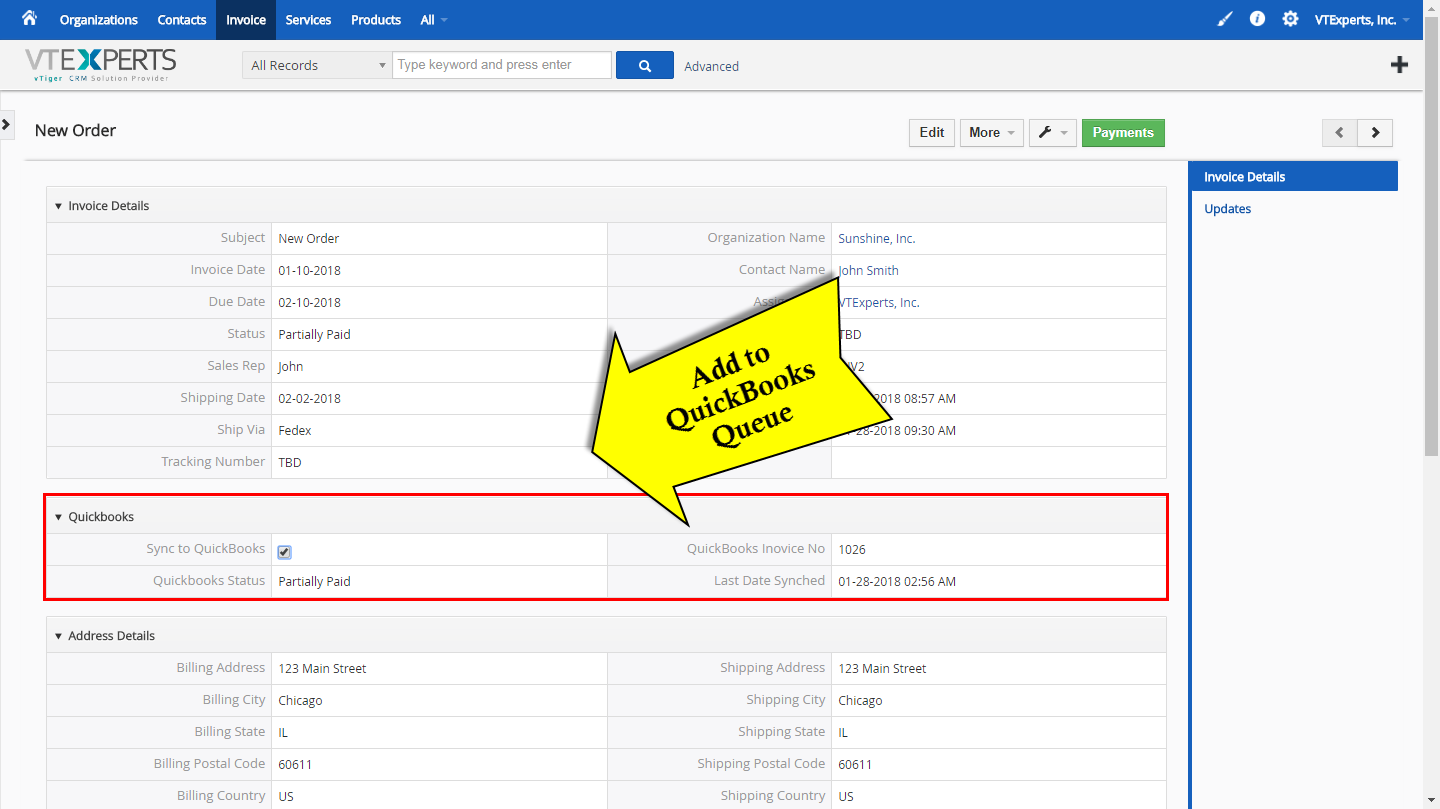Image resolution: width=1440 pixels, height=809 pixels.
Task: Select the Invoice menu tab
Action: (246, 20)
